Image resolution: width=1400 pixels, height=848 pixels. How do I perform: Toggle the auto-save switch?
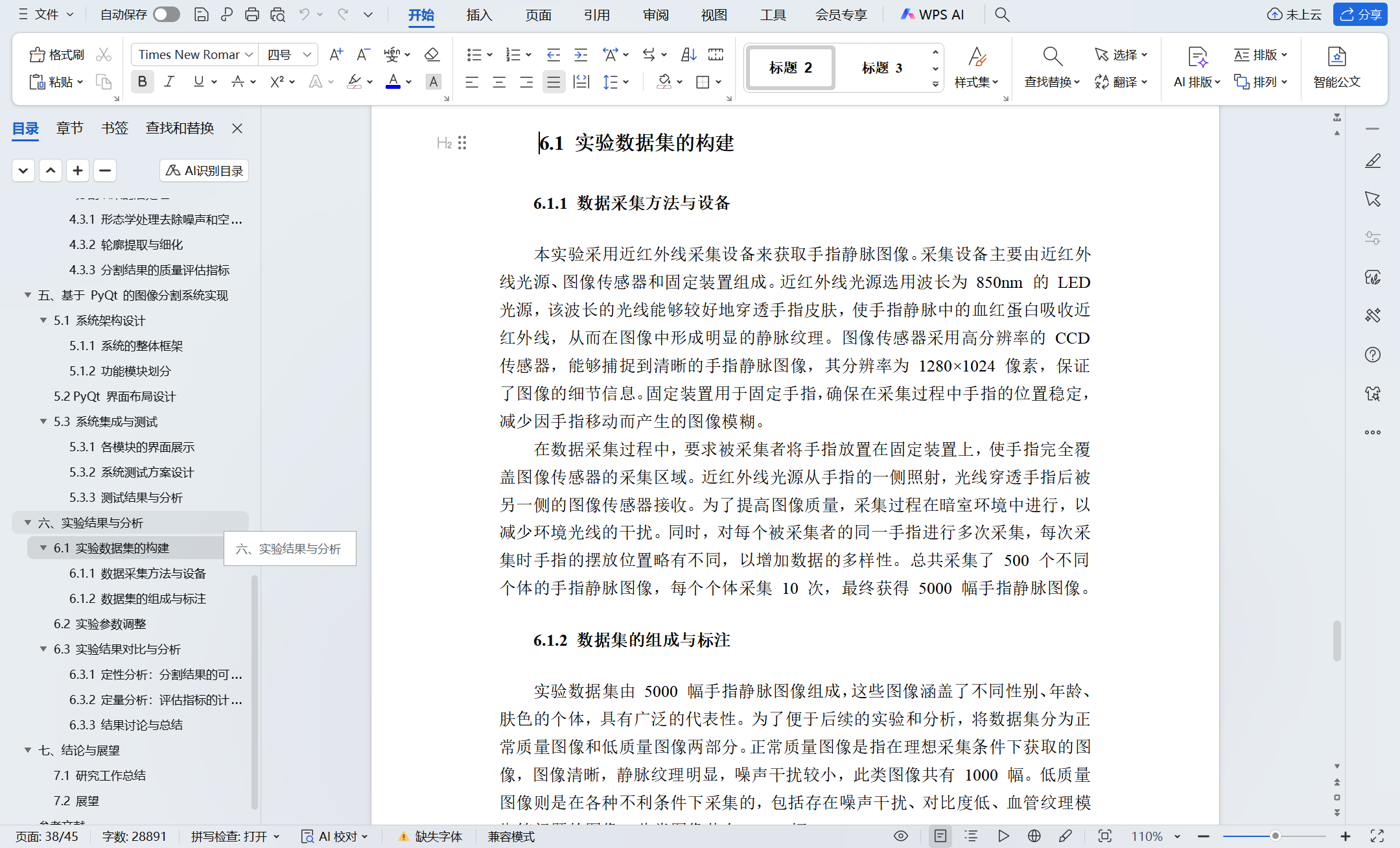[x=167, y=14]
